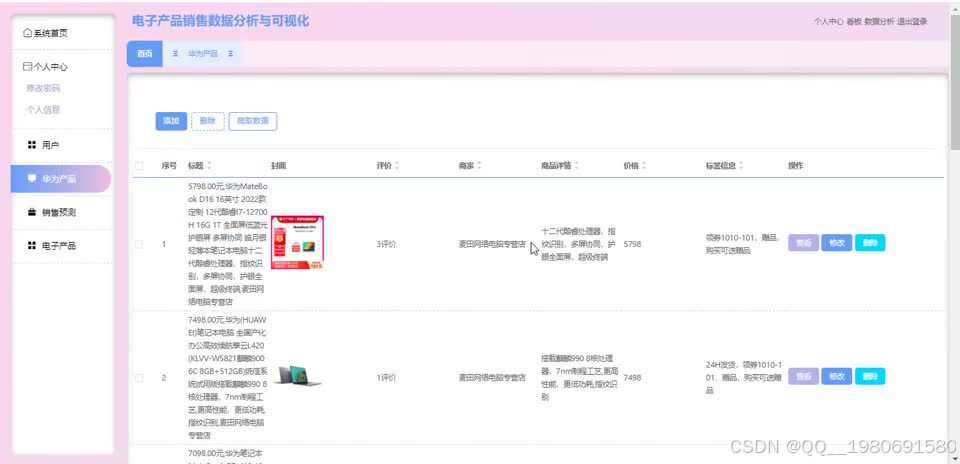Click the page title 电子产品销售数据分析与可视化
The height and width of the screenshot is (464, 960).
pos(220,21)
